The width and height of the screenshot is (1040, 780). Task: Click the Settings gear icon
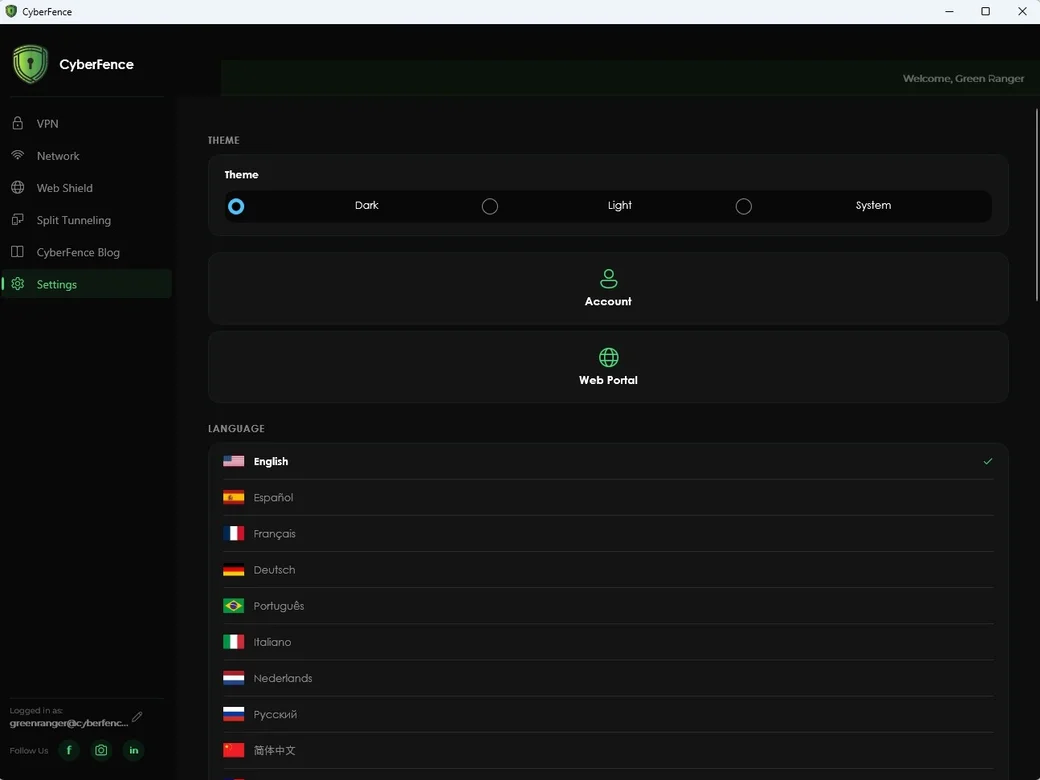pyautogui.click(x=18, y=284)
